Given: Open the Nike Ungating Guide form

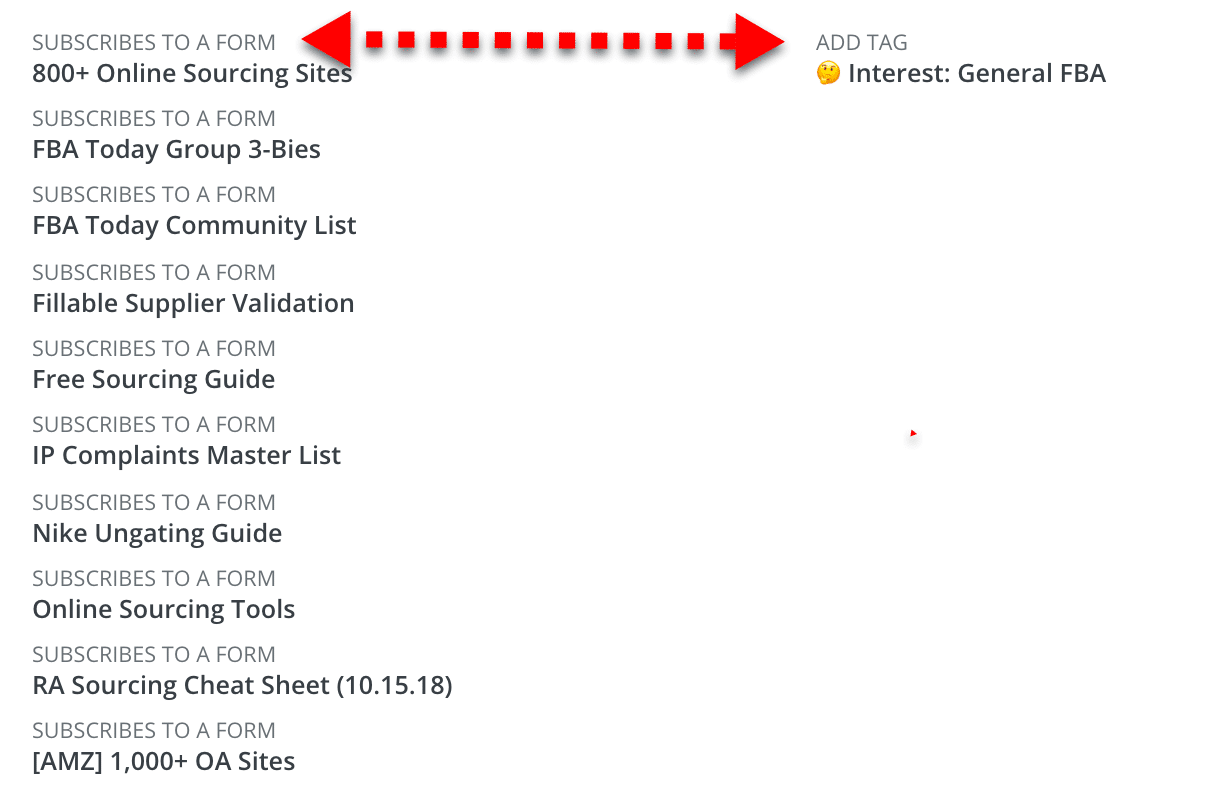Looking at the screenshot, I should pyautogui.click(x=157, y=534).
